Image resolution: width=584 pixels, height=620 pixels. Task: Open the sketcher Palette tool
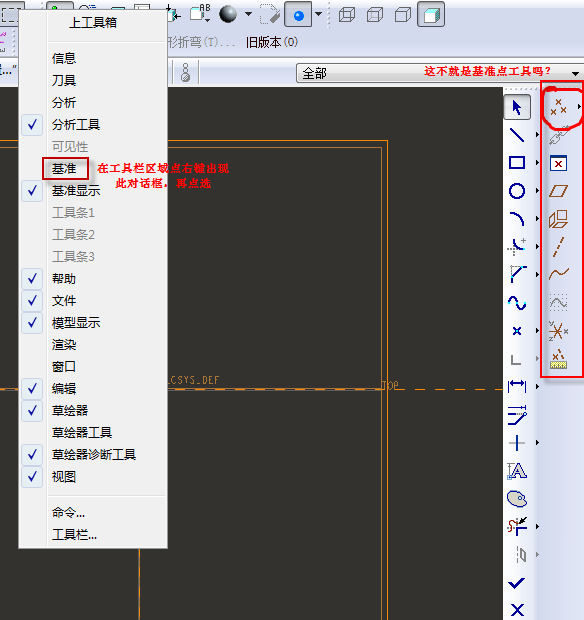tap(517, 499)
